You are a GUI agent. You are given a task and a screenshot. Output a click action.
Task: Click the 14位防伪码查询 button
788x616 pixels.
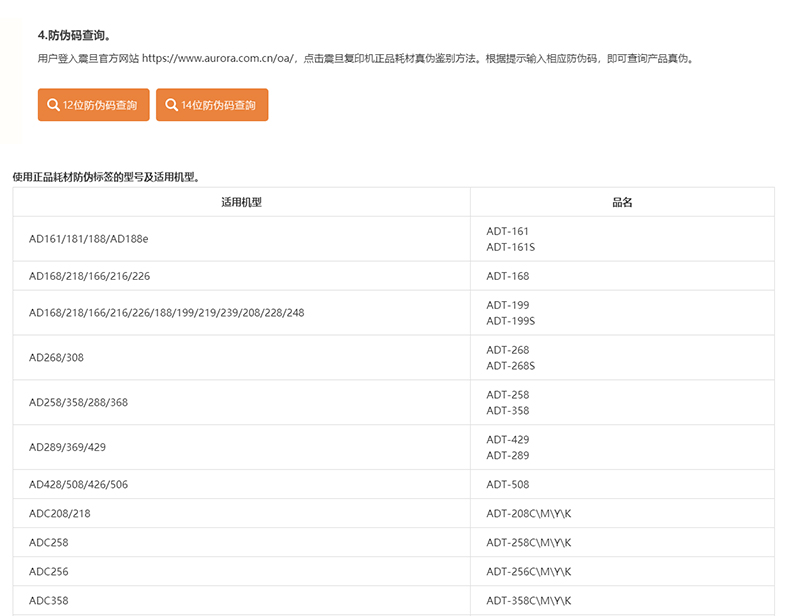pos(212,105)
